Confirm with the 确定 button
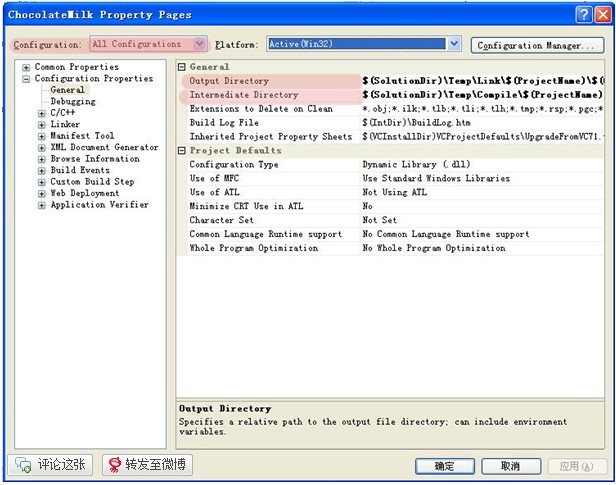The image size is (616, 485). click(445, 466)
